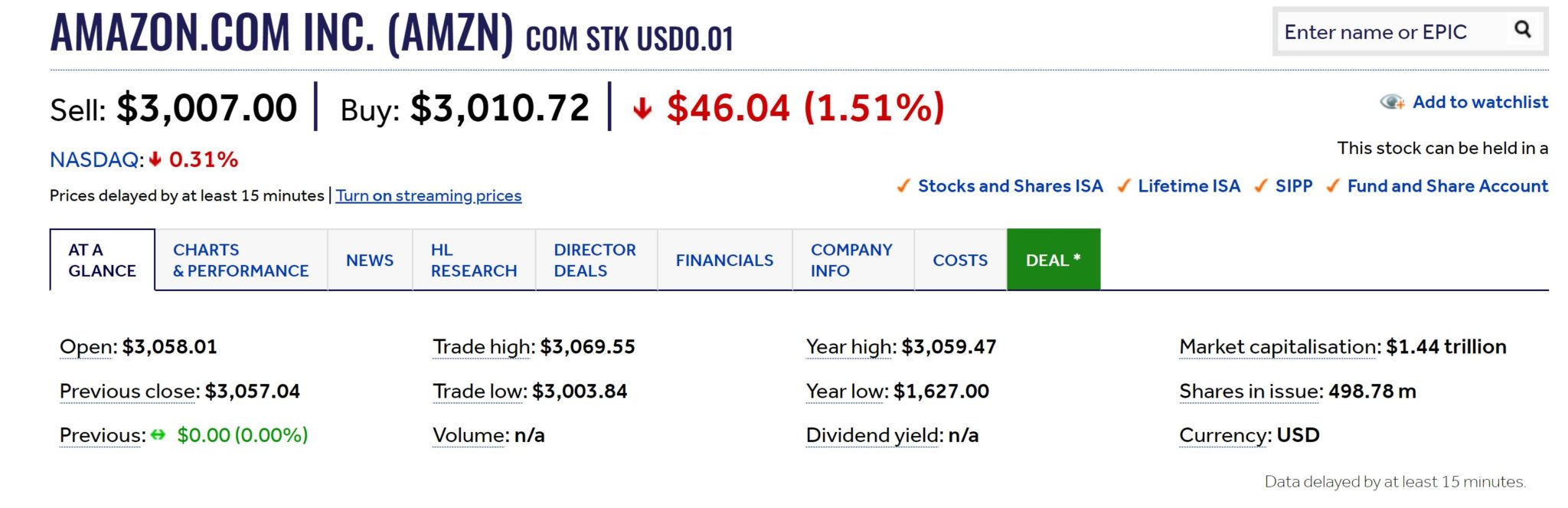The width and height of the screenshot is (1568, 508).
Task: Select the Director Deals tab
Action: tap(596, 260)
